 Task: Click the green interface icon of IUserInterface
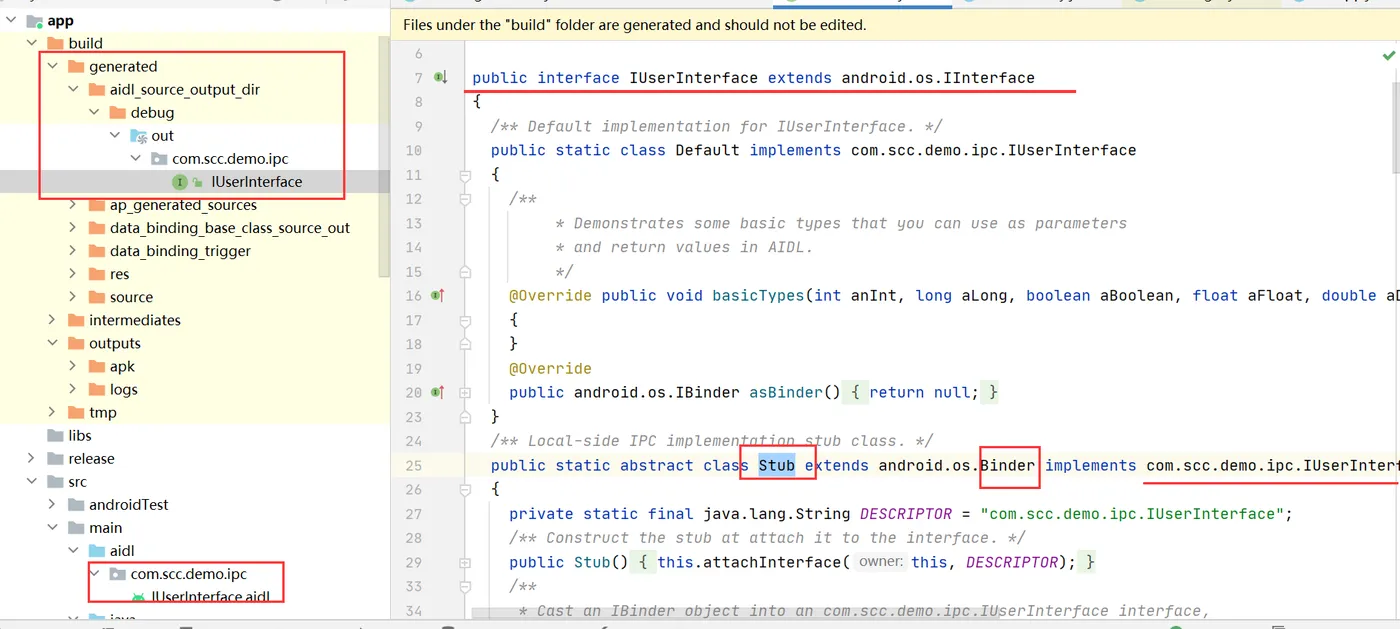click(x=180, y=181)
